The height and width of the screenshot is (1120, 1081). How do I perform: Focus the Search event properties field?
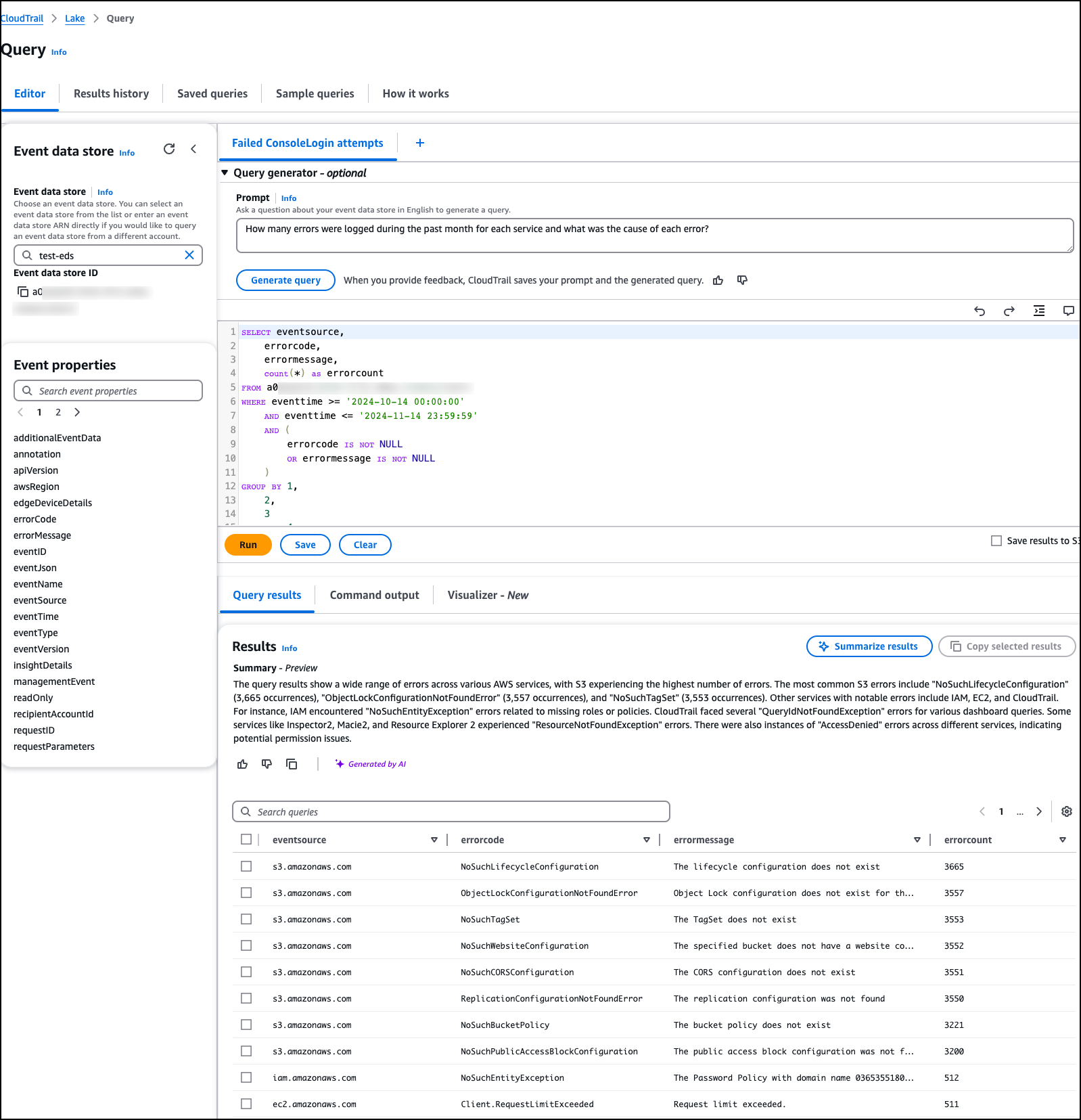[108, 390]
